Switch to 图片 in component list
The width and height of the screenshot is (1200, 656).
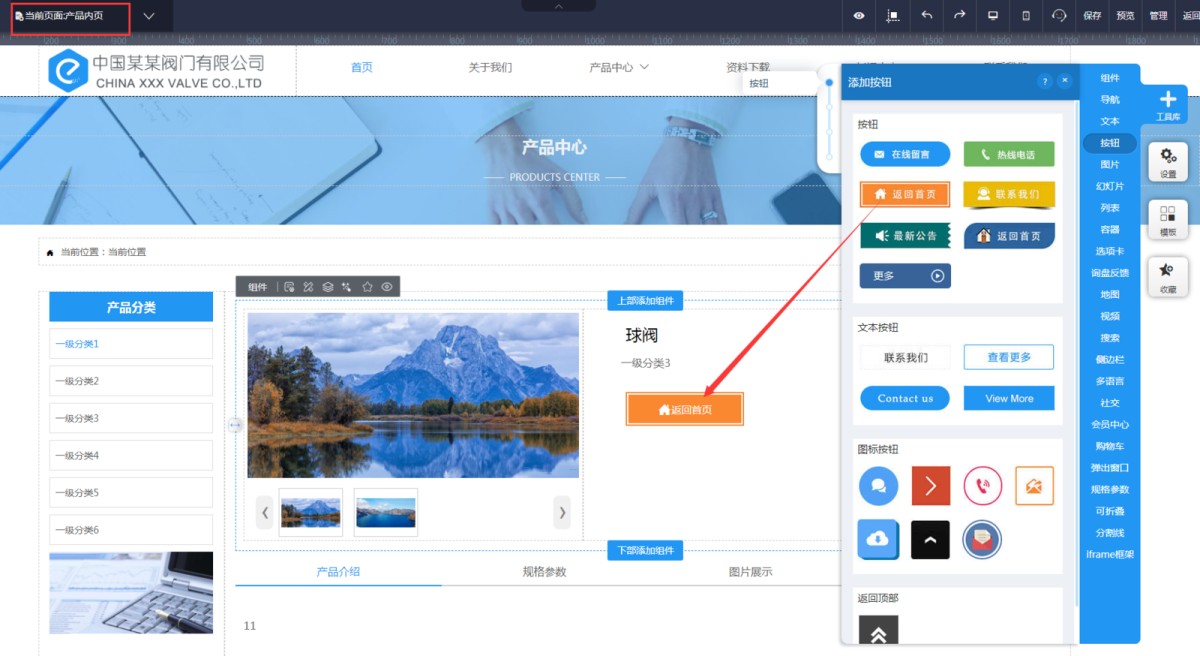pyautogui.click(x=1110, y=164)
